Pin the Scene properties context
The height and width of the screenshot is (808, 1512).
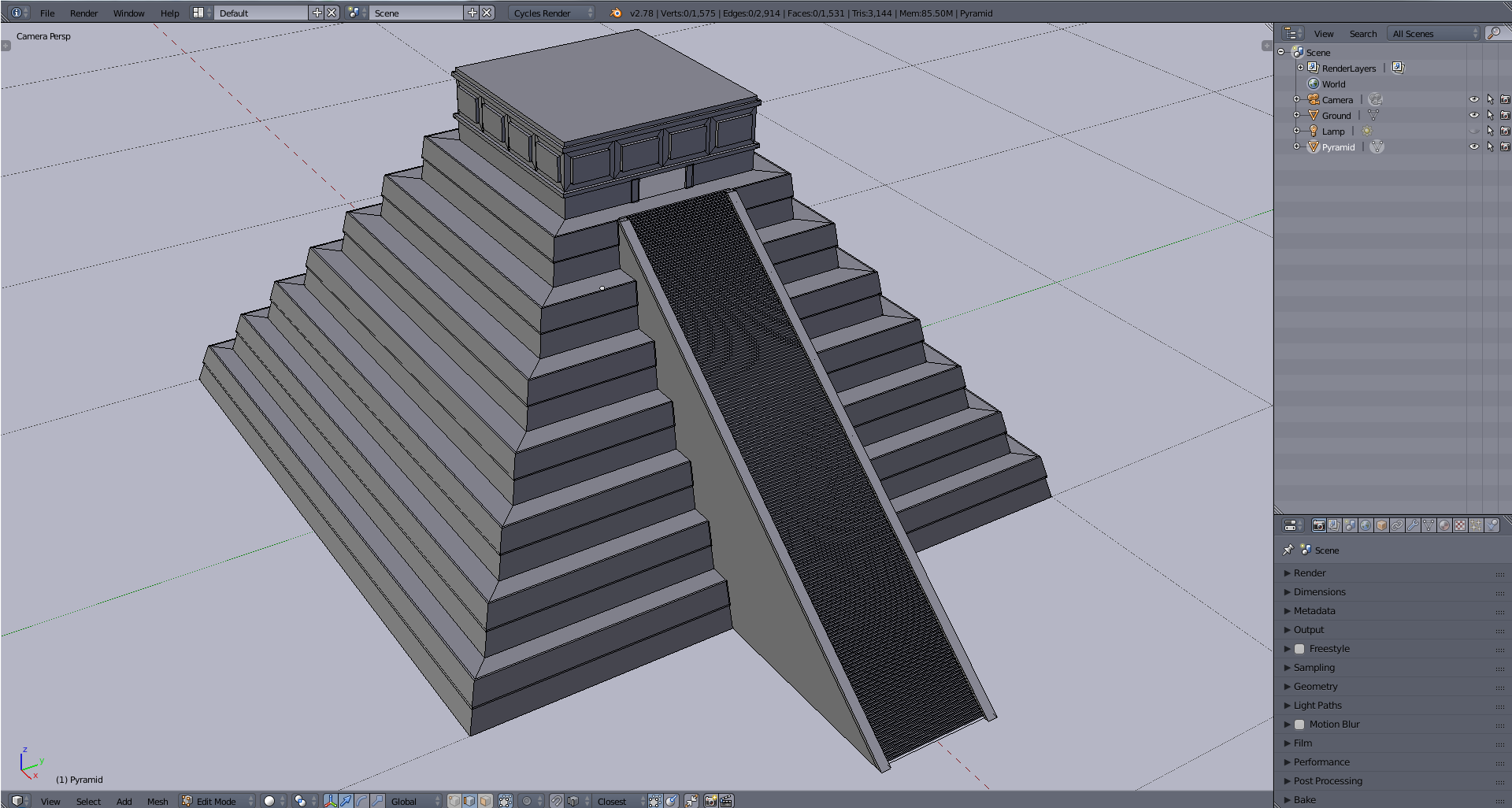pos(1288,550)
